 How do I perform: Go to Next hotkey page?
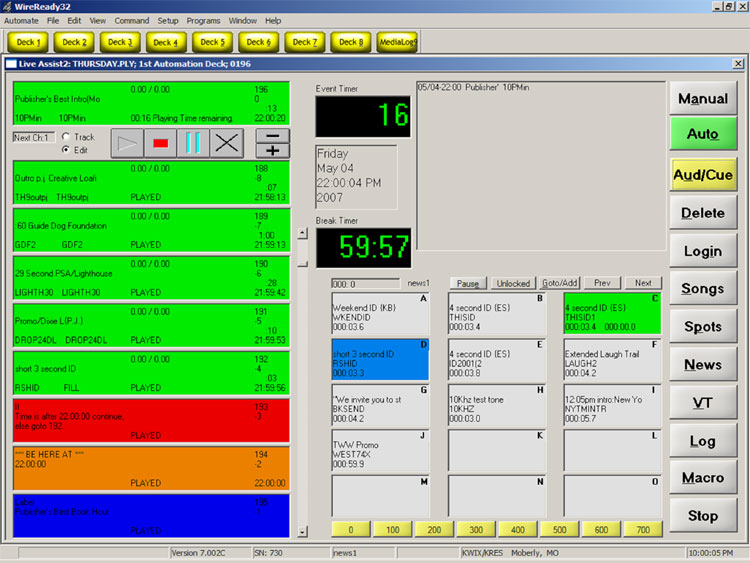643,283
